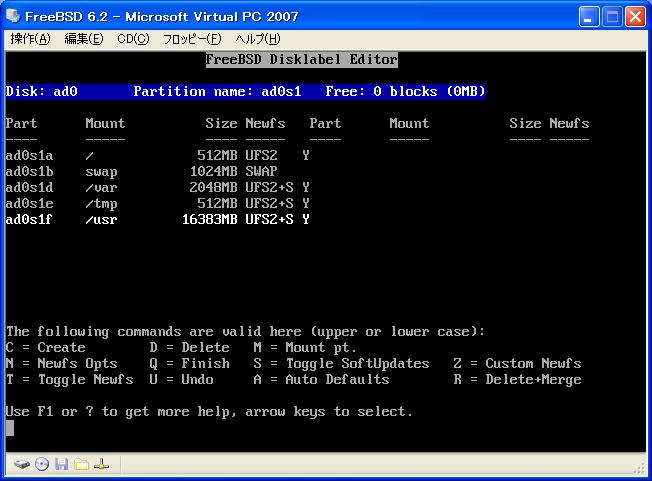Open the 操作(A) menu

click(30, 39)
